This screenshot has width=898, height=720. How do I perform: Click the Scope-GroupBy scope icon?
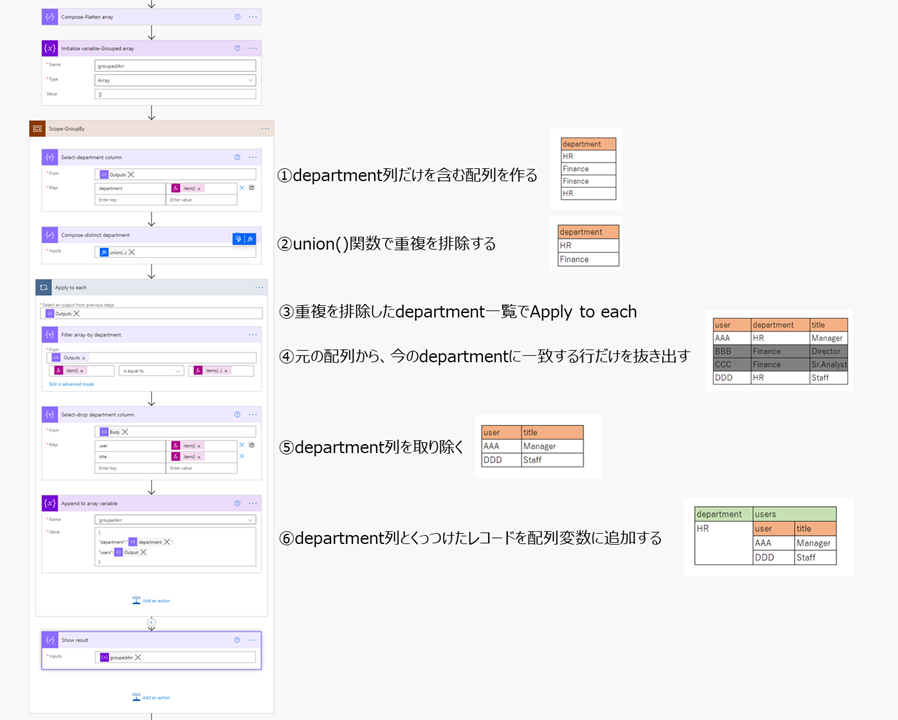coord(36,128)
